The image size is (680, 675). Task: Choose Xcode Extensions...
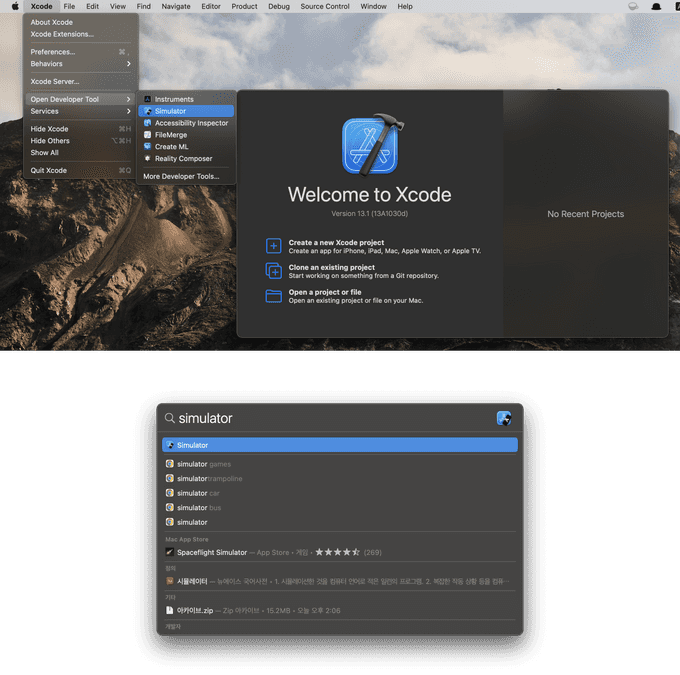[81, 34]
